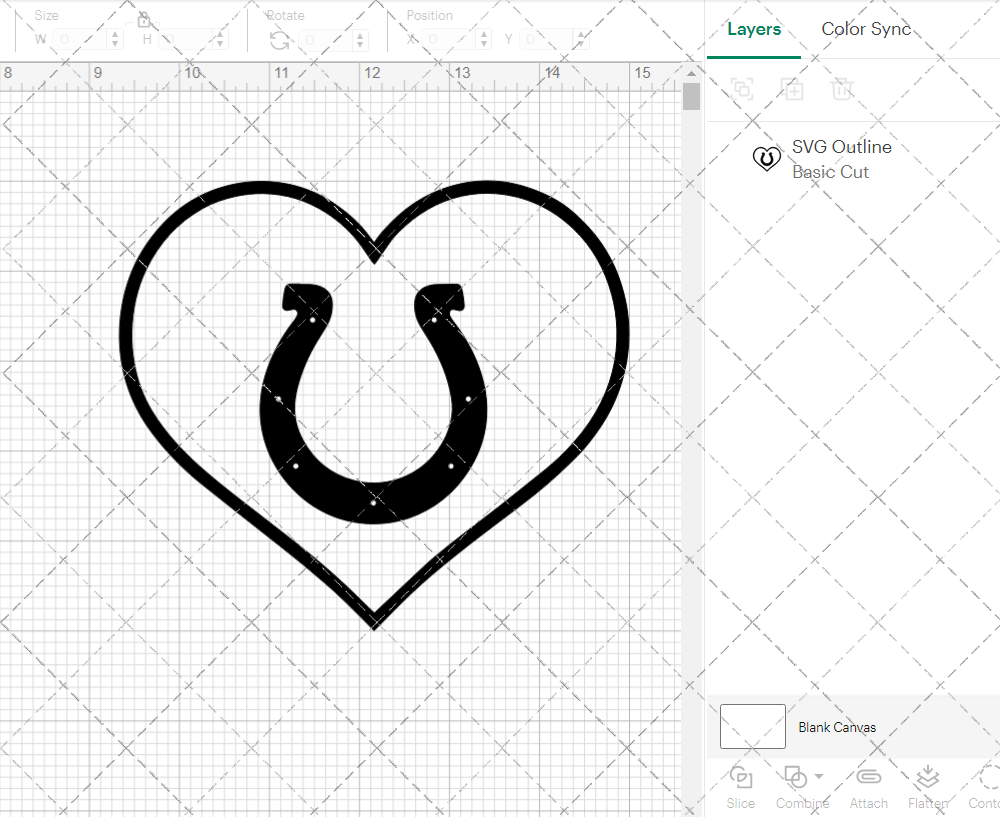Click the Blank Canvas color swatch
Image resolution: width=1000 pixels, height=817 pixels.
[x=752, y=727]
